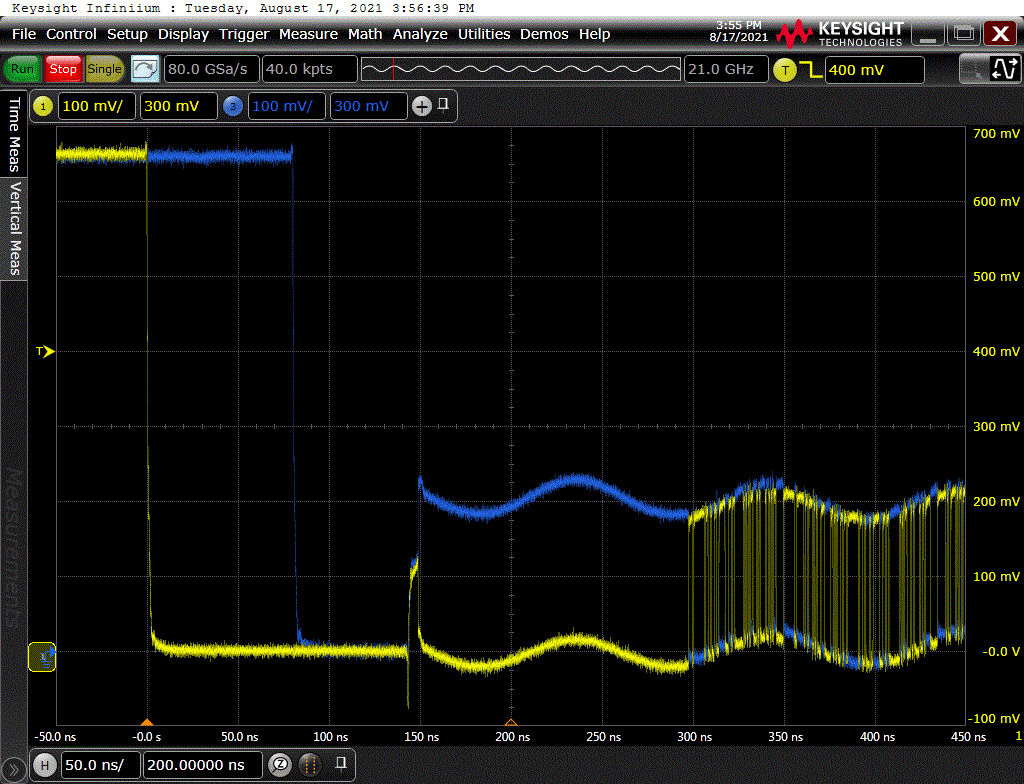
Task: Click the pin icon in horizontal toolbar
Action: 340,763
